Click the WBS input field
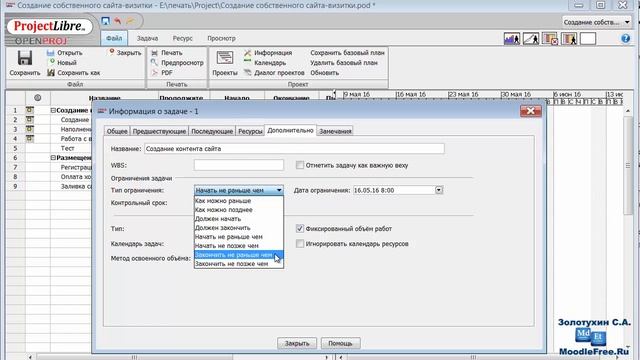Screen dimensions: 640x360 coord(239,165)
